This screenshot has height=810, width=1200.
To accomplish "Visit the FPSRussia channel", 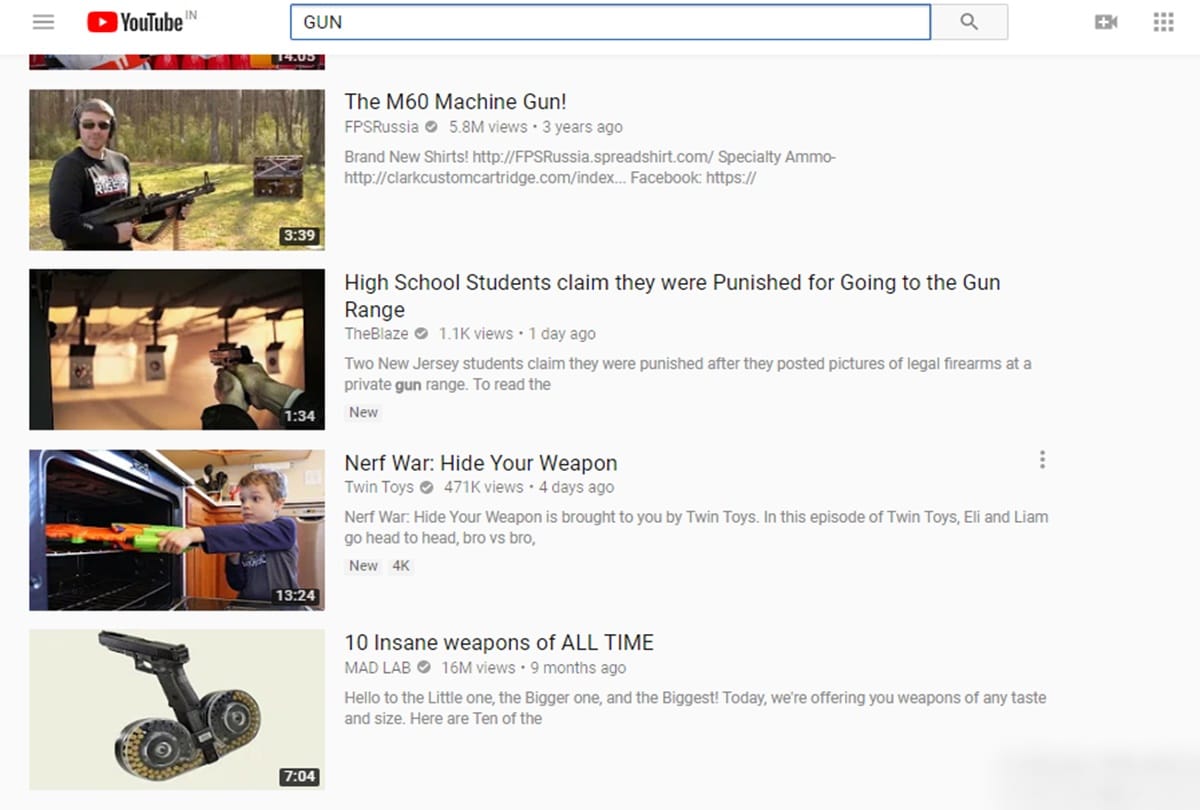I will point(381,127).
